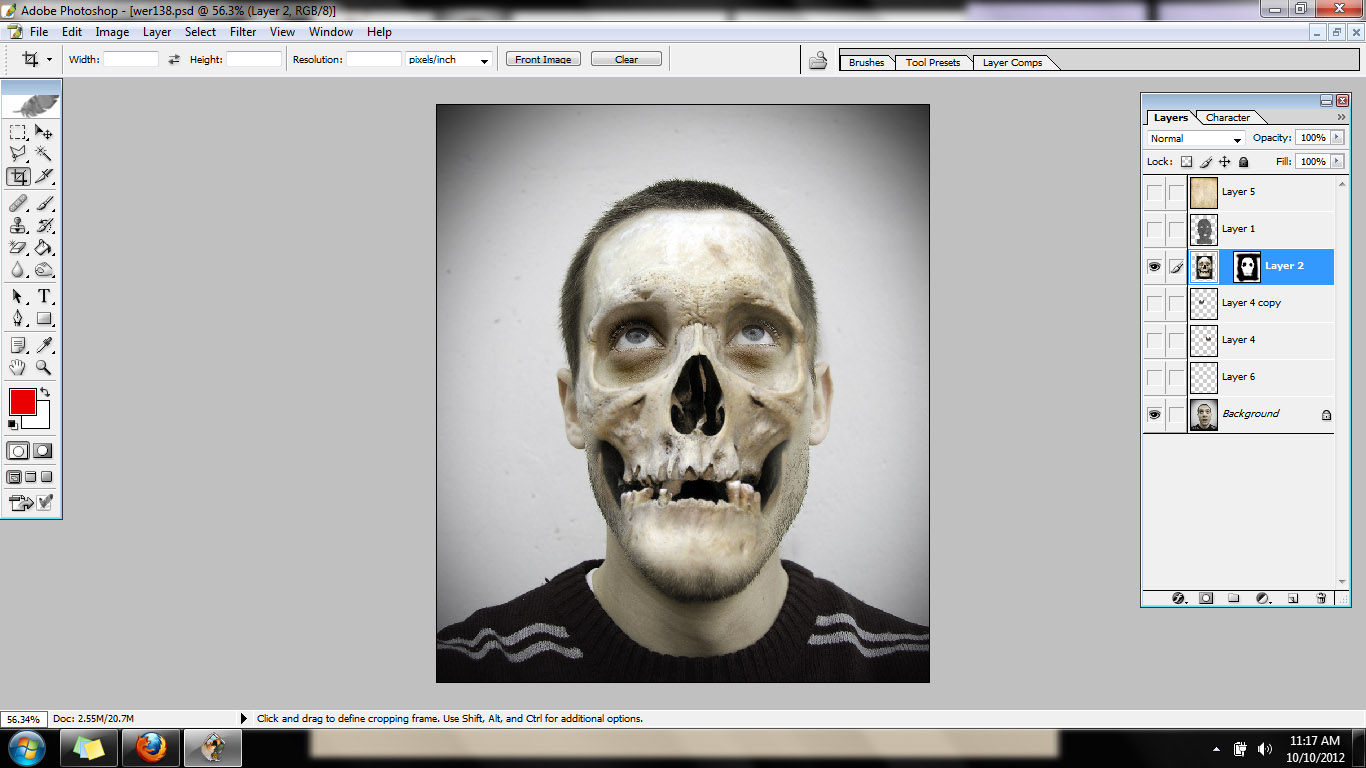Create new fill or adjustment layer
1366x768 pixels.
click(x=1262, y=598)
